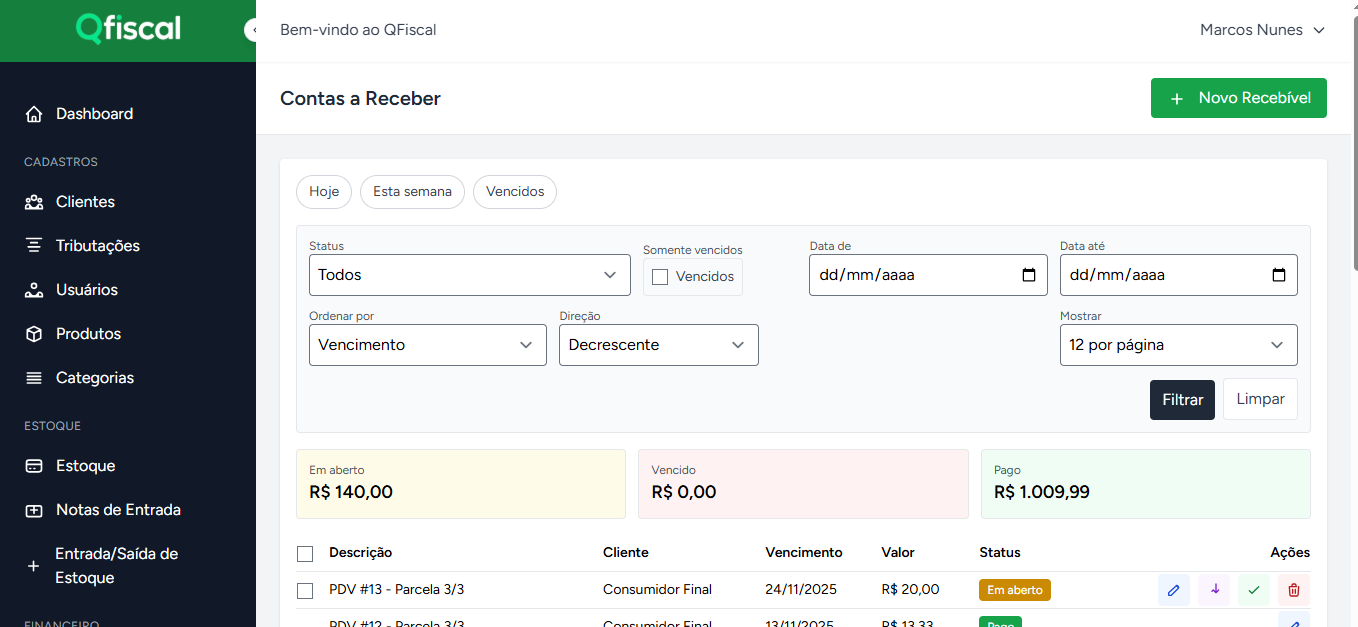Expand the Ordenar por dropdown

427,345
